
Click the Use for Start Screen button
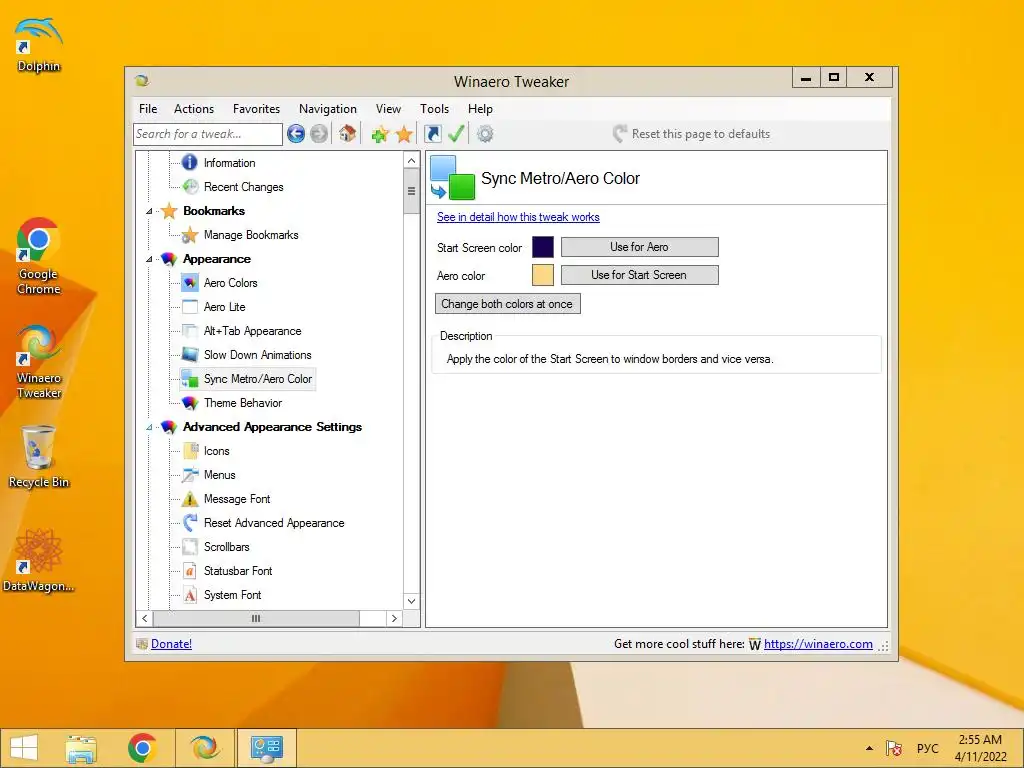click(639, 275)
